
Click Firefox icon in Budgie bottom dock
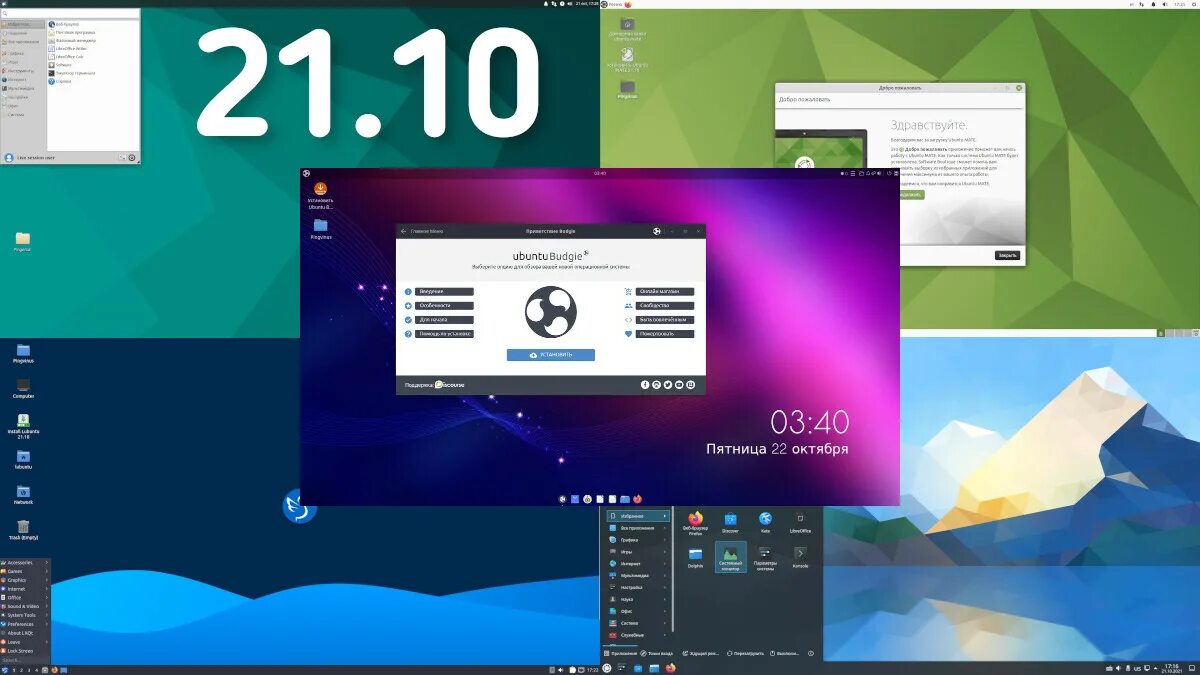point(637,499)
